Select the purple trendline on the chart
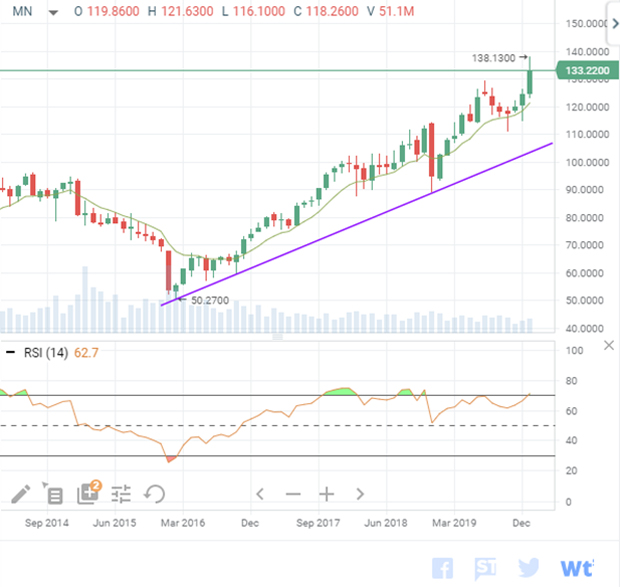 click(x=356, y=225)
